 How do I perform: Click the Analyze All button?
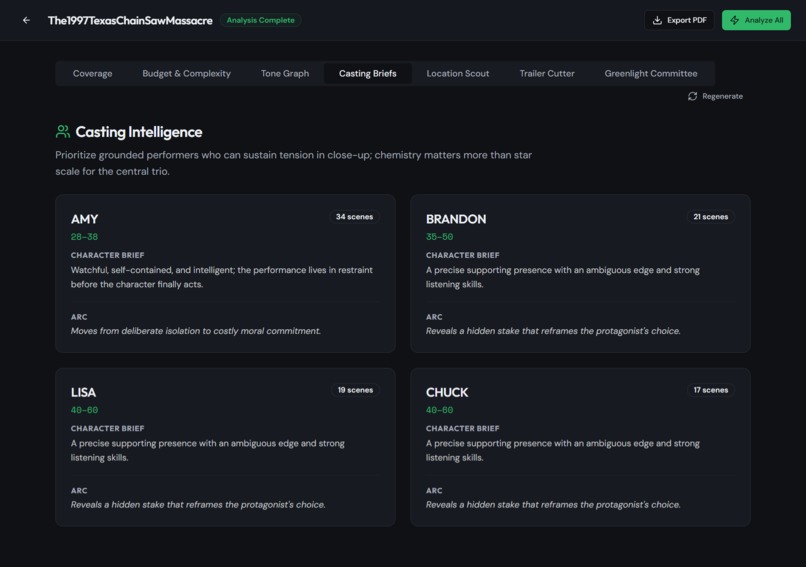pos(756,20)
